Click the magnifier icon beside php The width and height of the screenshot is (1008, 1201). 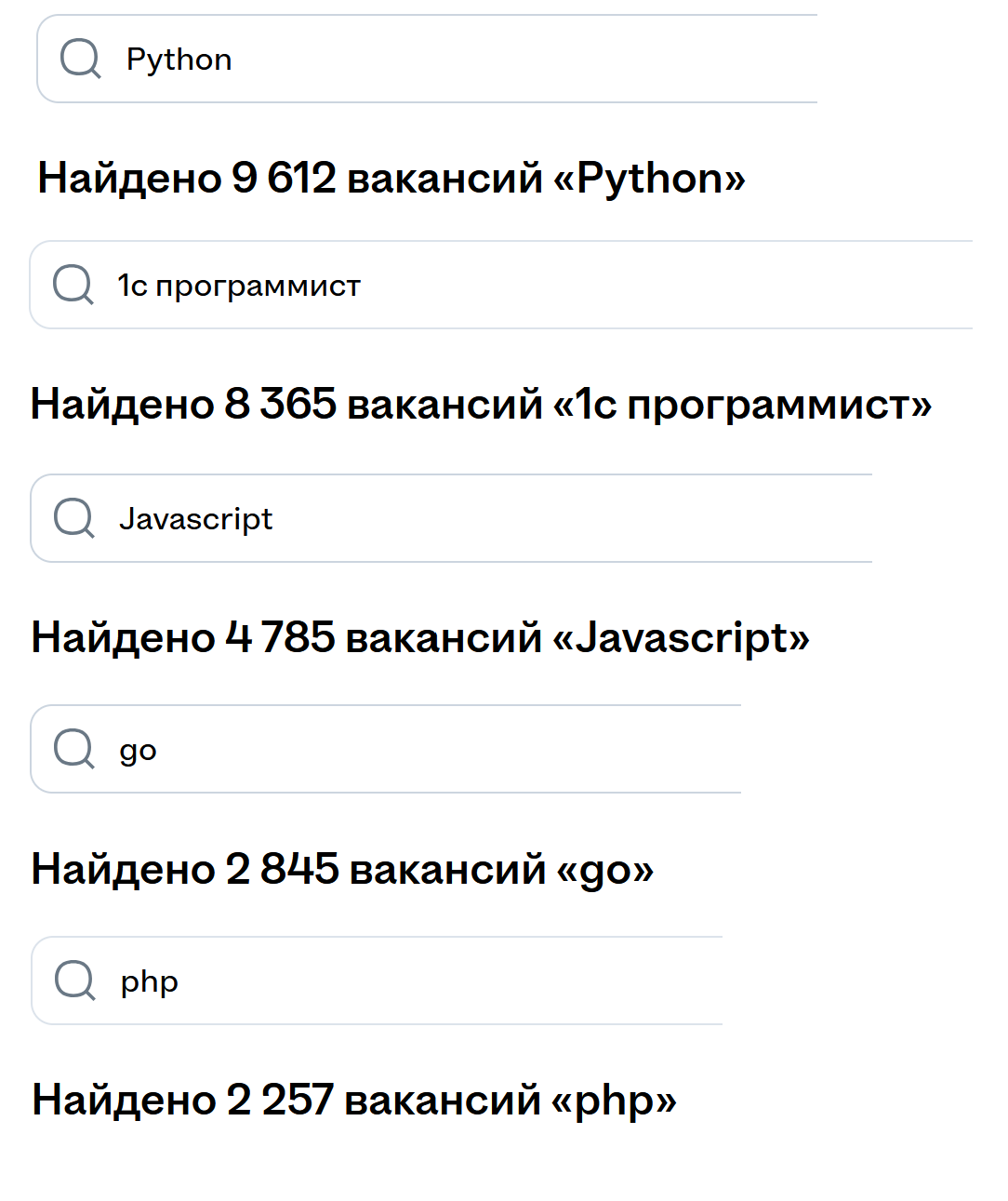pyautogui.click(x=75, y=981)
